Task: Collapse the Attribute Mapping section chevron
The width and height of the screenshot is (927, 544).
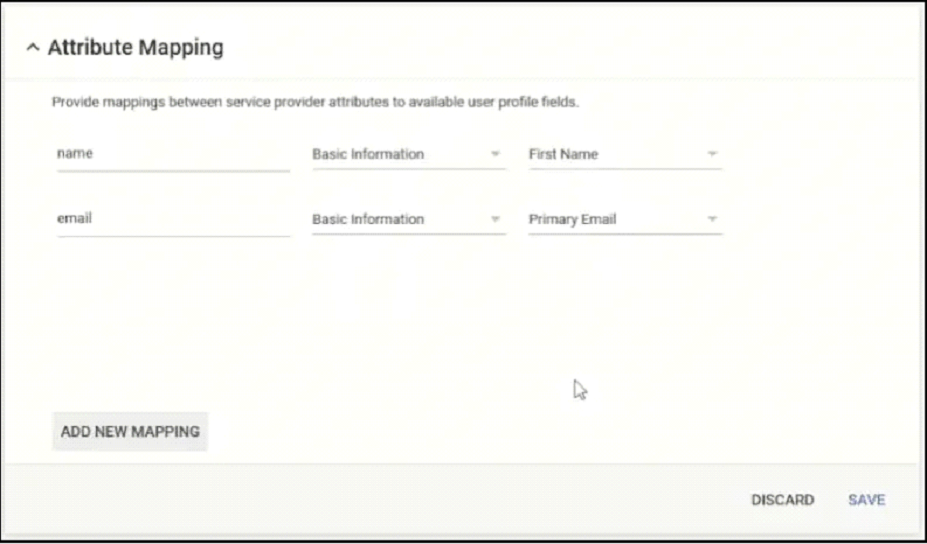Action: point(33,47)
